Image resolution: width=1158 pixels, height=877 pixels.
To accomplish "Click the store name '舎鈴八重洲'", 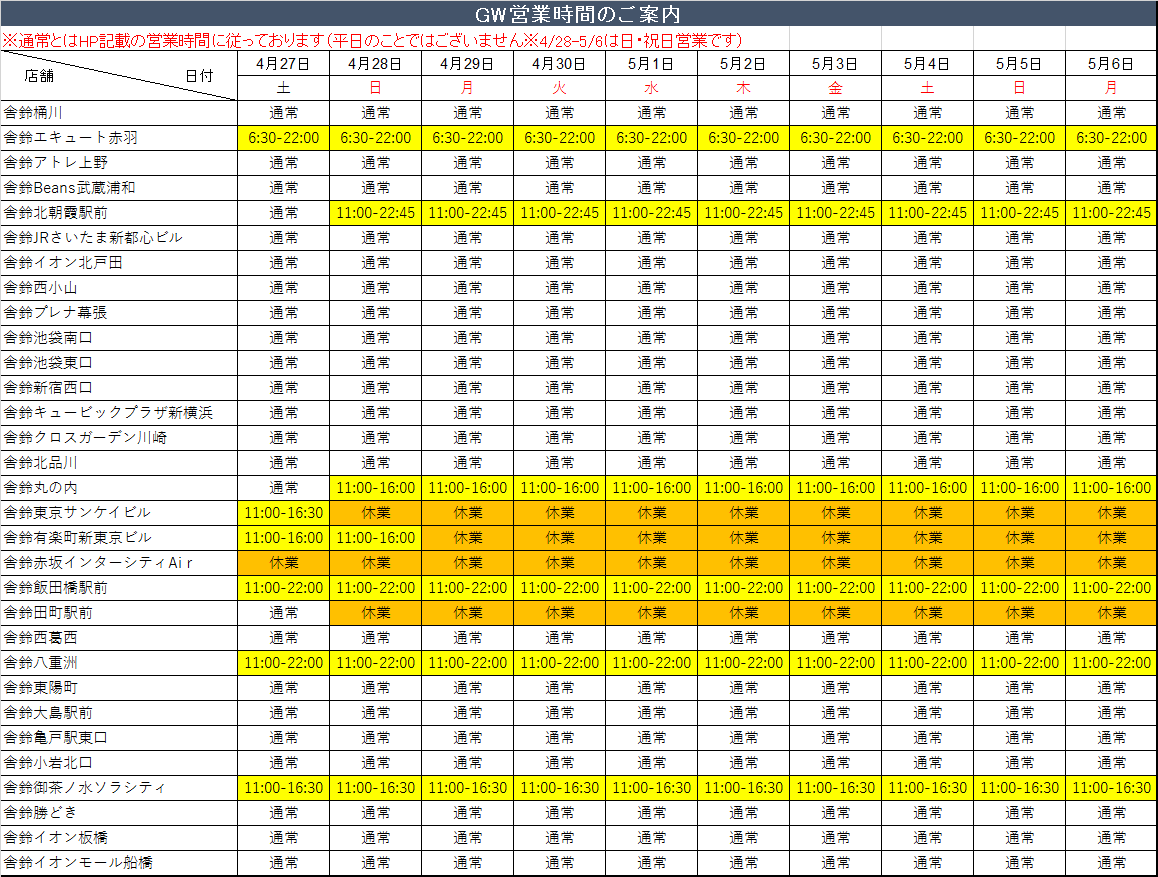I will (x=41, y=663).
